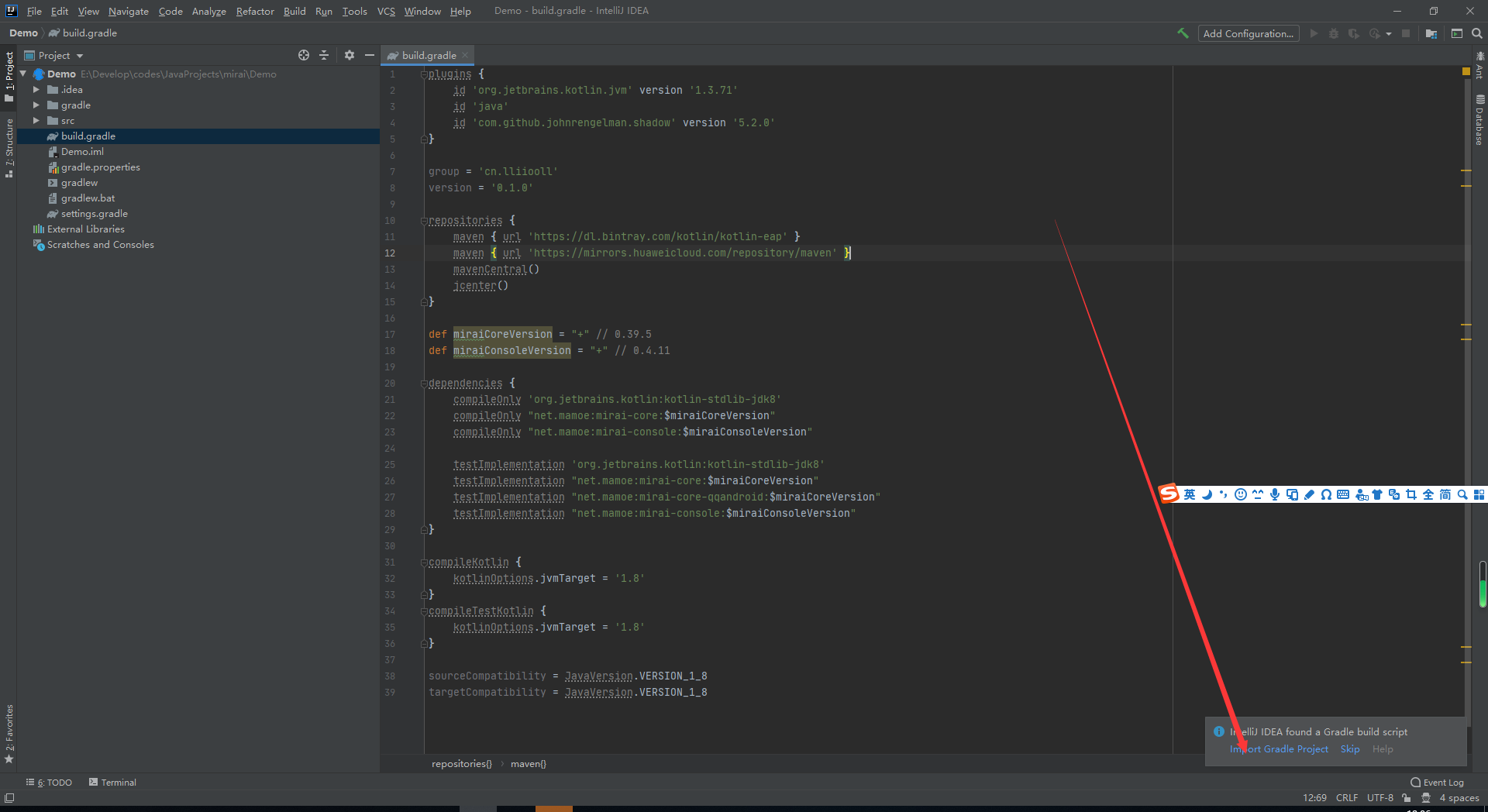This screenshot has height=812, width=1488.
Task: Collapse all in Project panel
Action: point(324,55)
